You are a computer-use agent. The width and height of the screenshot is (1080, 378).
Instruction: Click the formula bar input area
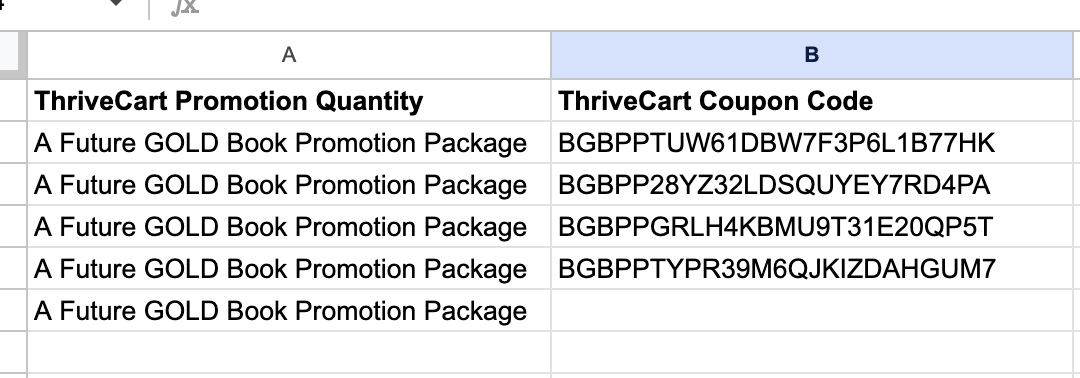(x=641, y=8)
